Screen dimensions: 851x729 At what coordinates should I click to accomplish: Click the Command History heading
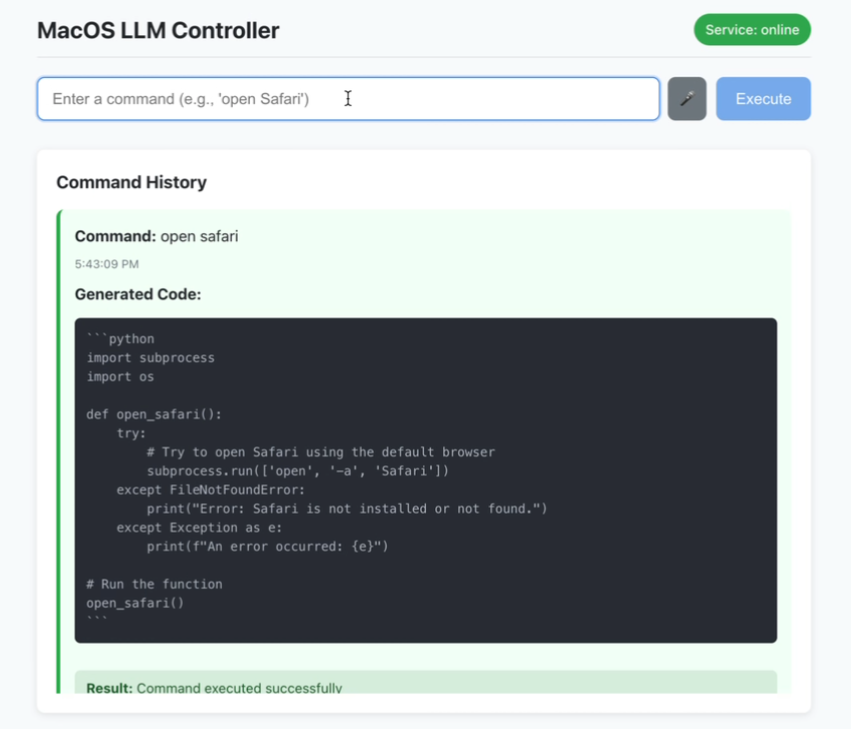pyautogui.click(x=131, y=182)
